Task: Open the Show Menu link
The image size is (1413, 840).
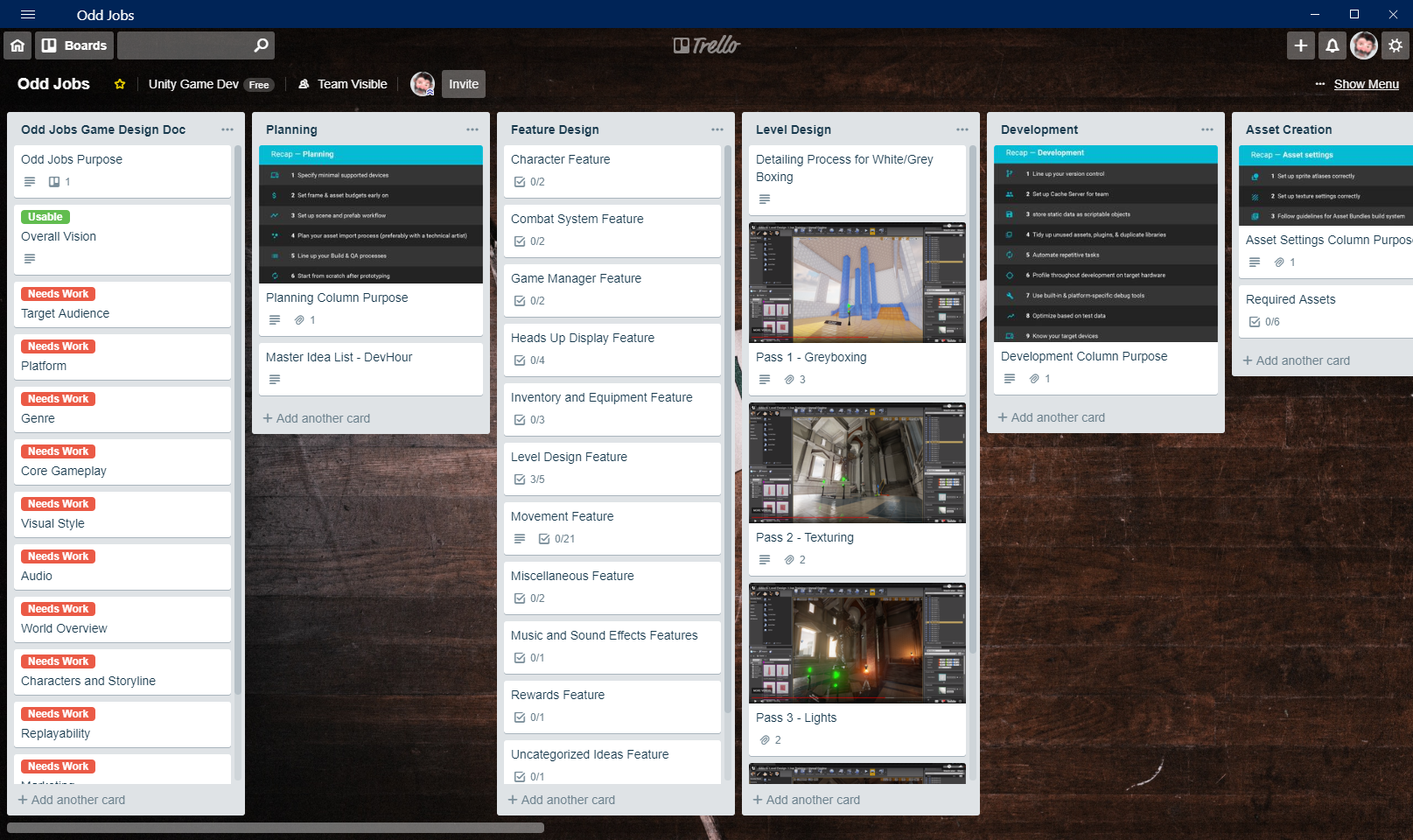Action: pyautogui.click(x=1366, y=84)
